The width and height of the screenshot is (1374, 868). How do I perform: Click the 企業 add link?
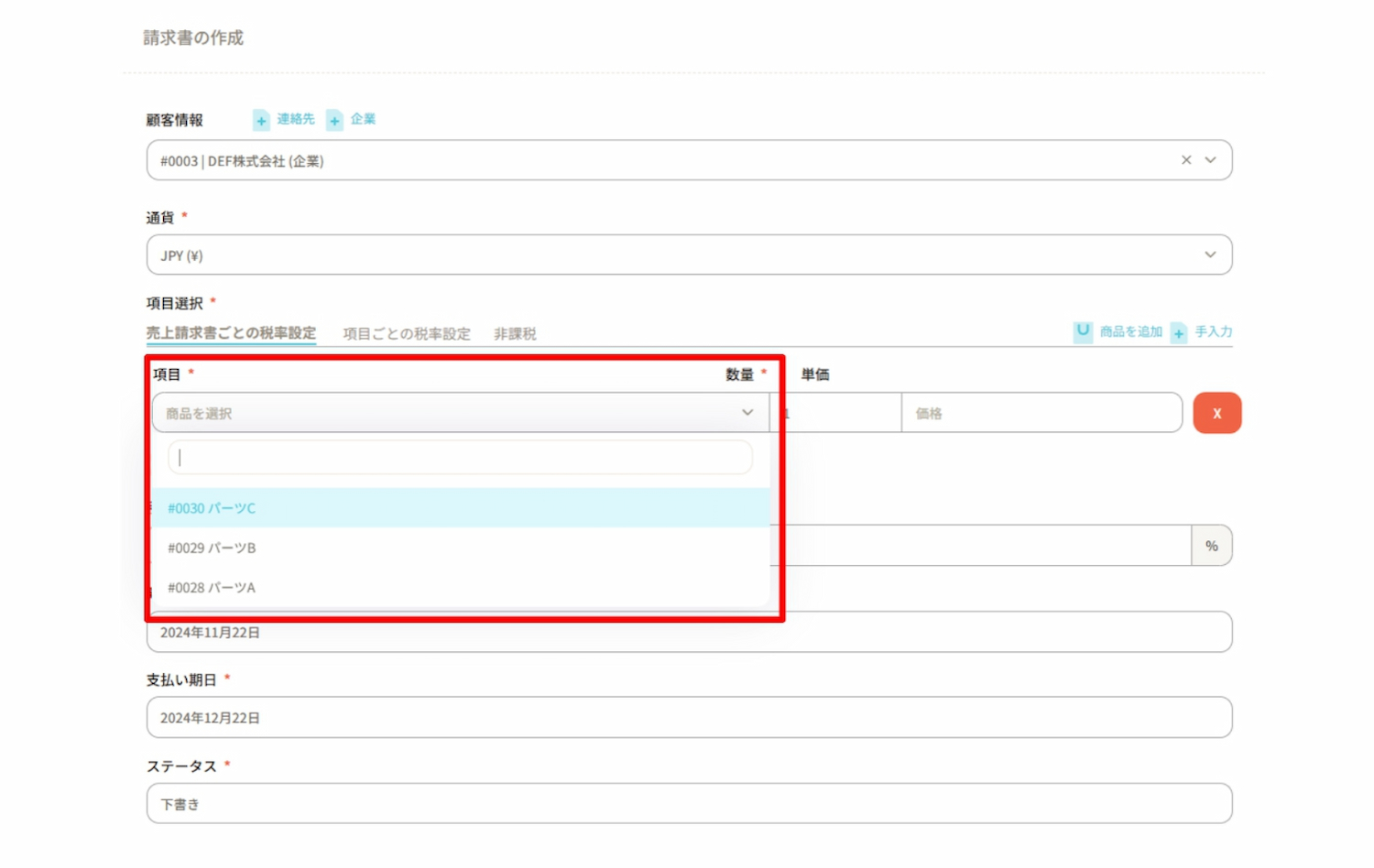click(x=363, y=119)
